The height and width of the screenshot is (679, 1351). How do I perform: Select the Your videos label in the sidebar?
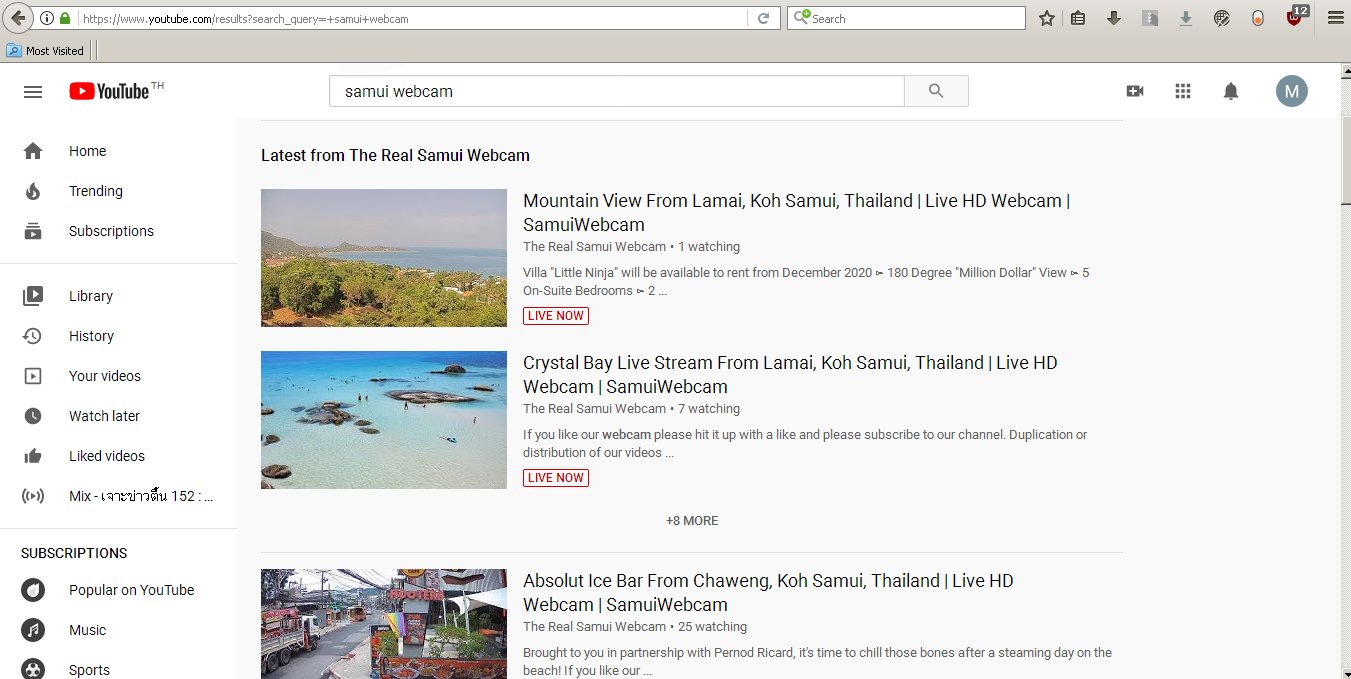[105, 376]
